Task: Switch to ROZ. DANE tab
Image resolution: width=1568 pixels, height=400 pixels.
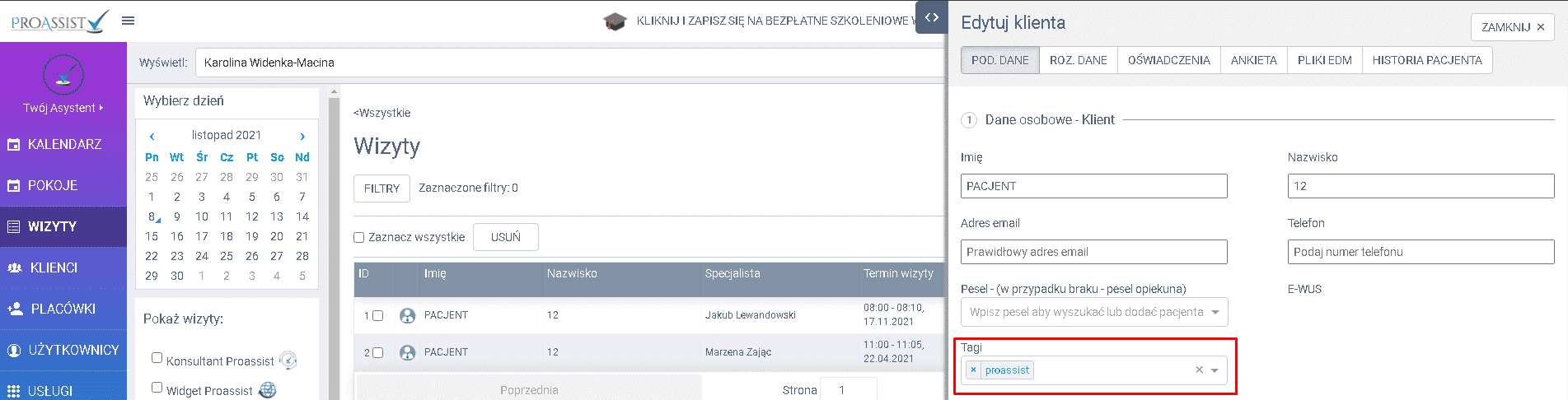Action: [1078, 60]
